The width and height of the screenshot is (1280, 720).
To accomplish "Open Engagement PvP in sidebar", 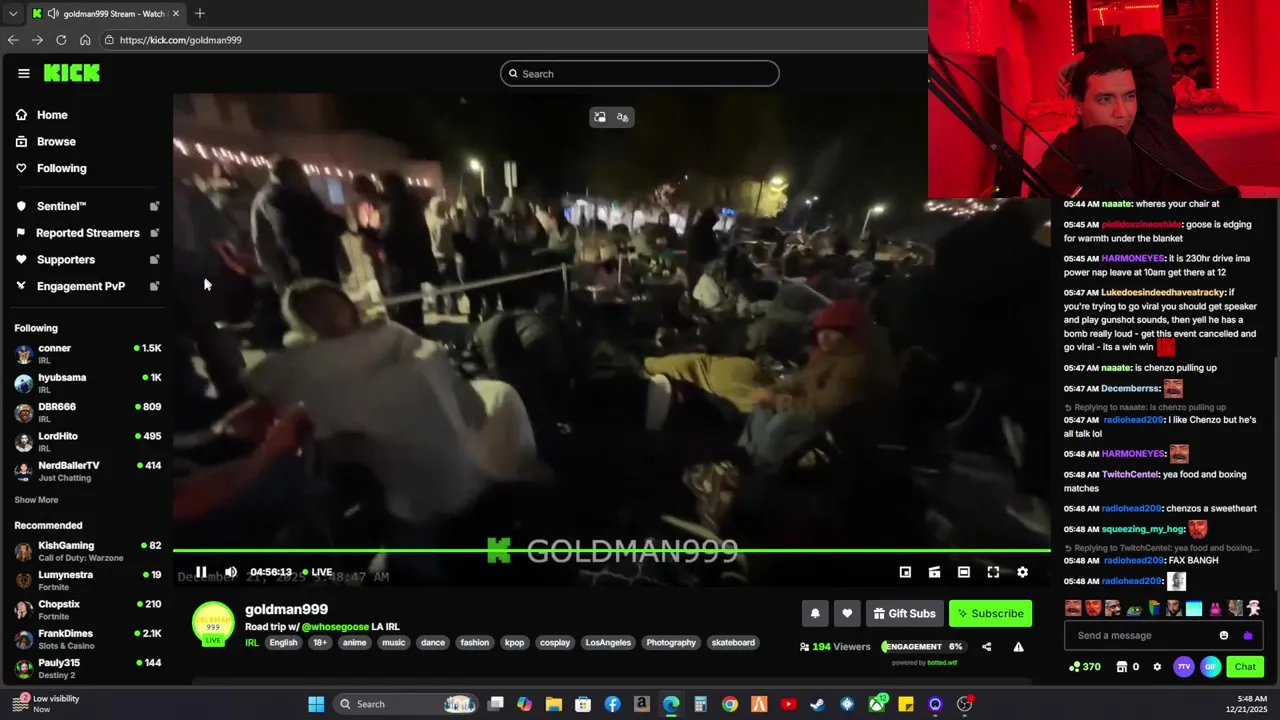I will 81,286.
